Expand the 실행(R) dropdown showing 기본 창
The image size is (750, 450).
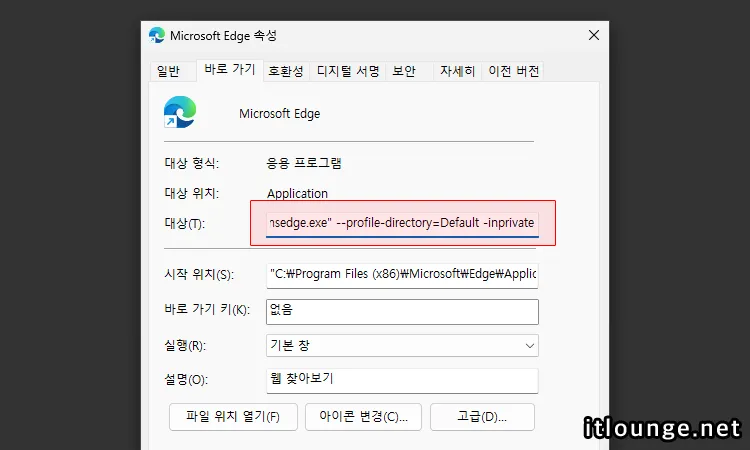[x=402, y=345]
